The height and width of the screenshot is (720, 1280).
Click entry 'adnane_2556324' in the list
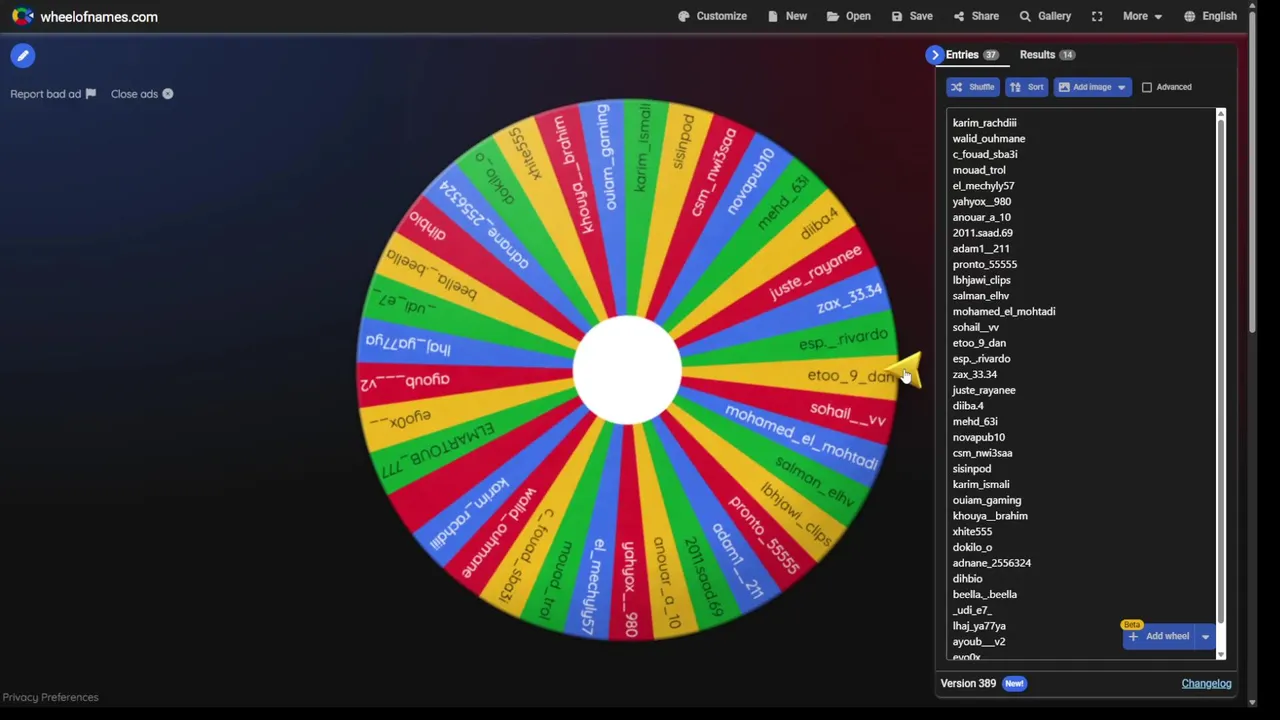click(991, 563)
